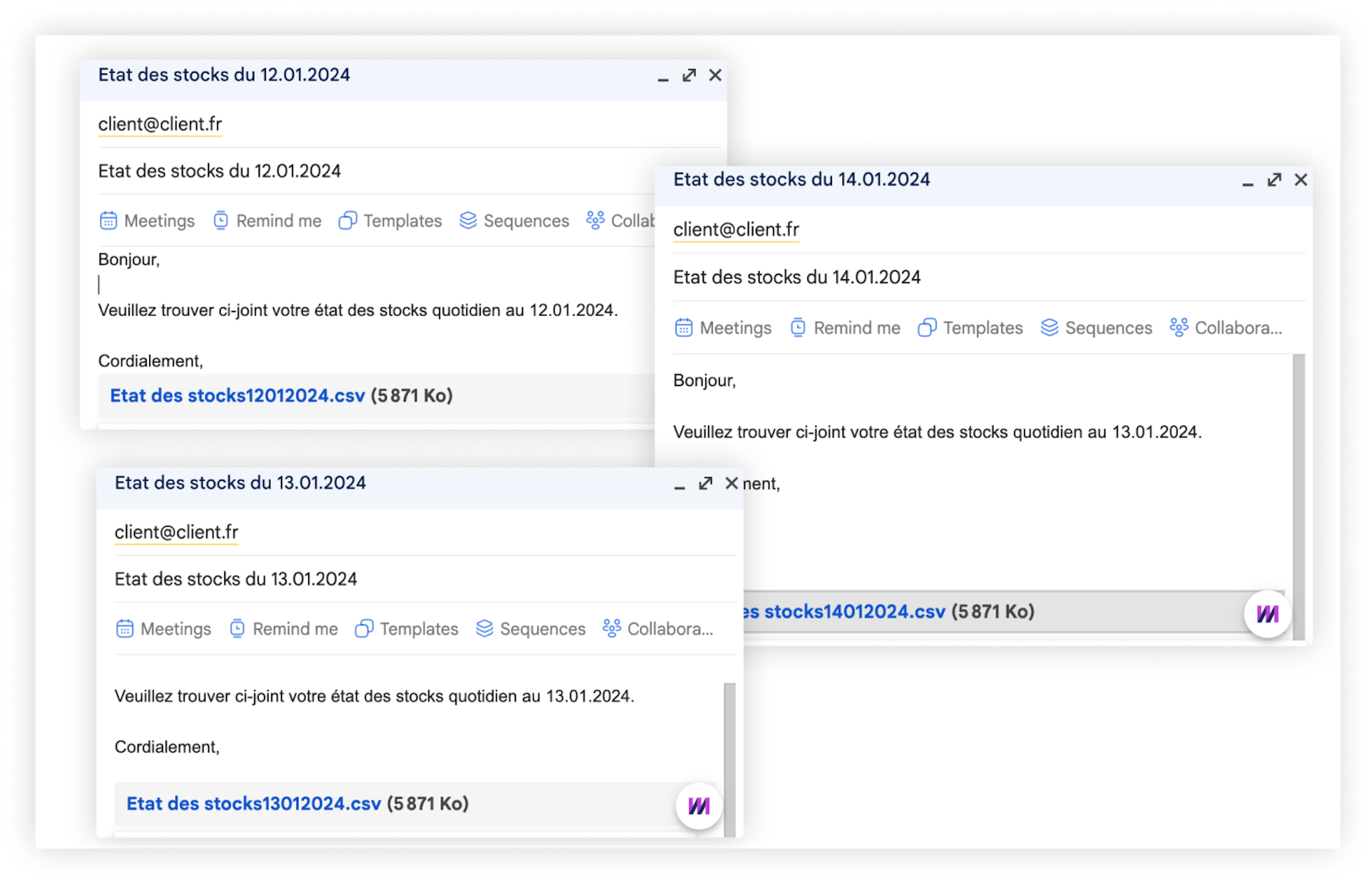Click the Sequences icon in the 12.01.2024 email
Image resolution: width=1372 pixels, height=882 pixels.
514,221
